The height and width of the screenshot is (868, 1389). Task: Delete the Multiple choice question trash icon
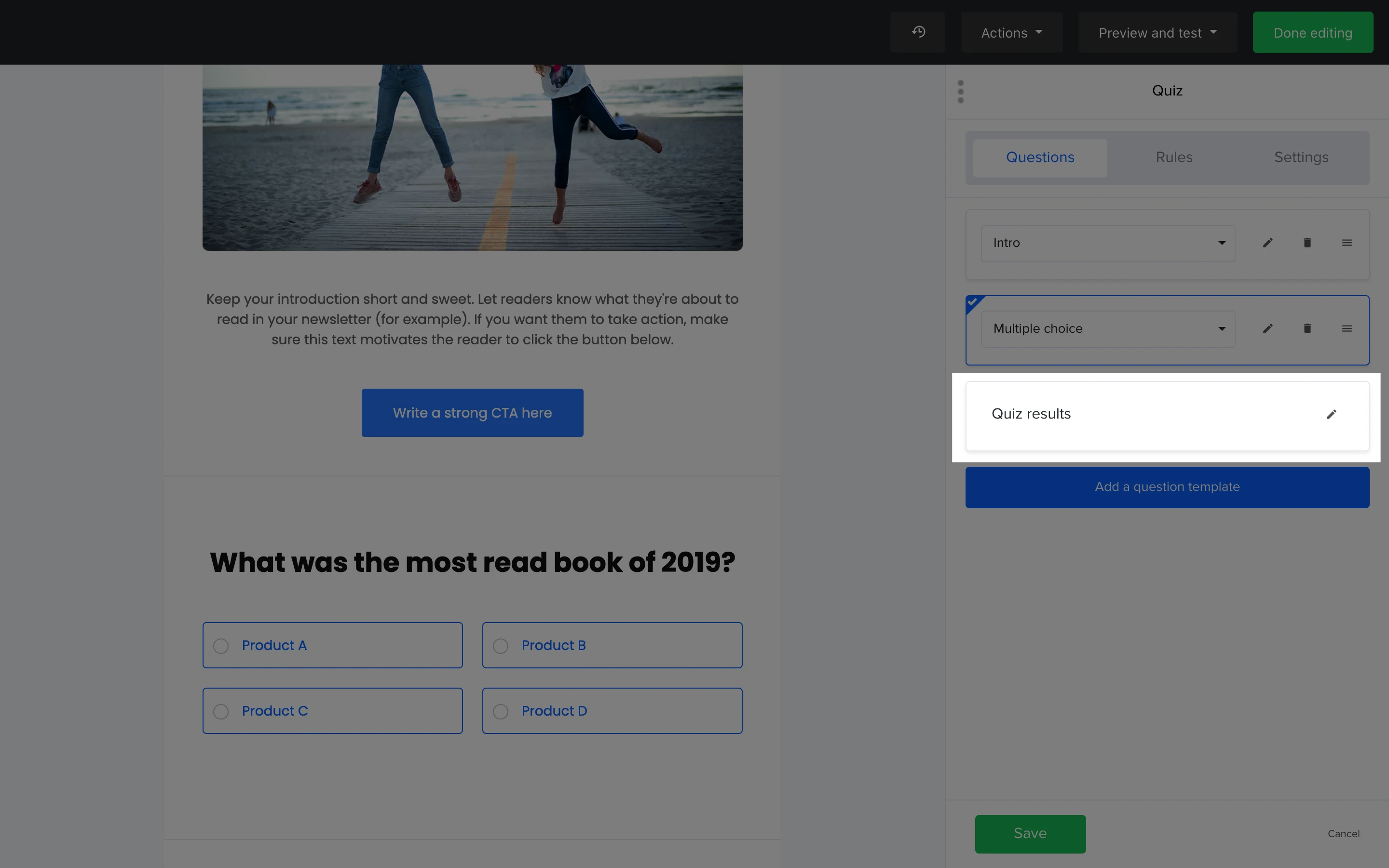(x=1307, y=329)
